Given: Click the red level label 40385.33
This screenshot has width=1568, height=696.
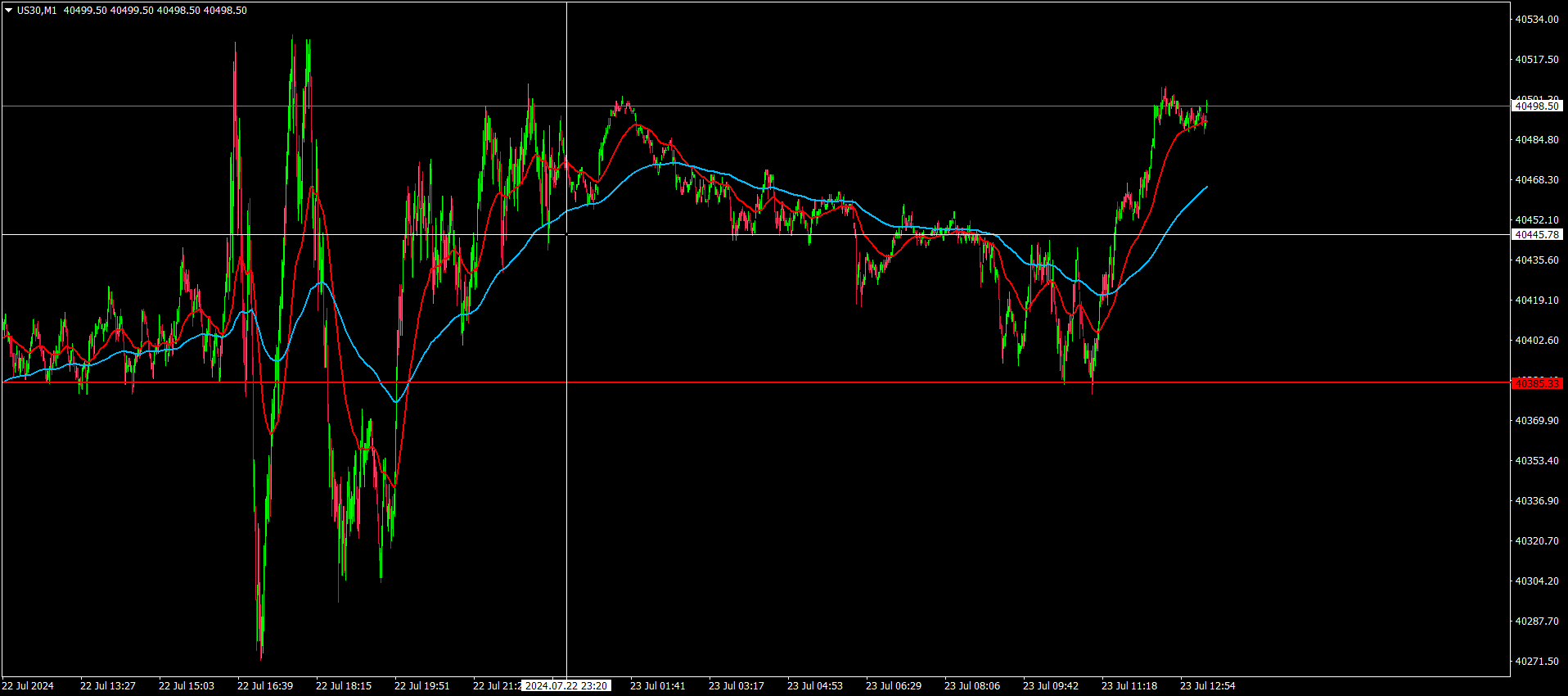Looking at the screenshot, I should [x=1537, y=383].
